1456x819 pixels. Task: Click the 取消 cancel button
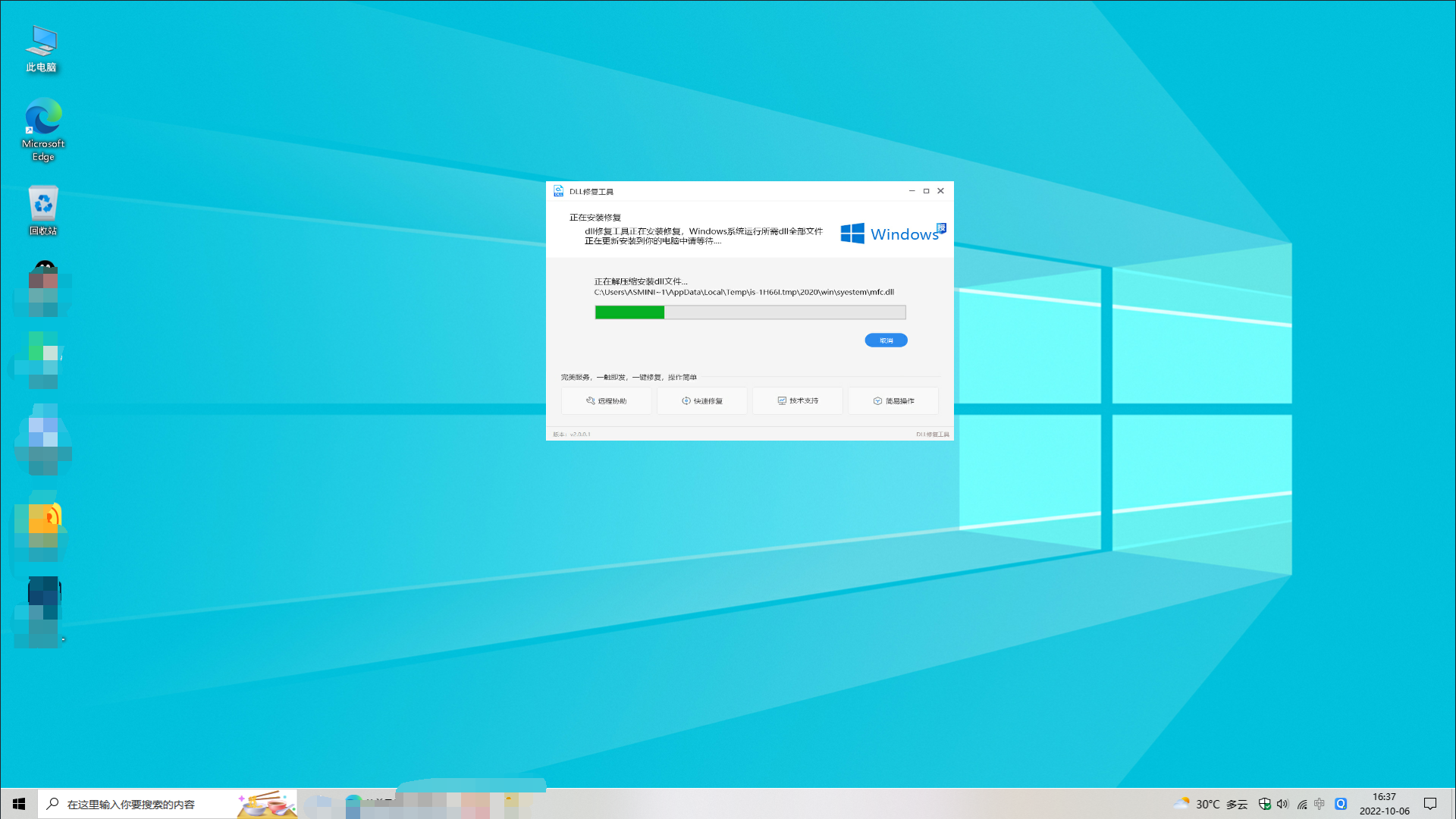pos(886,340)
